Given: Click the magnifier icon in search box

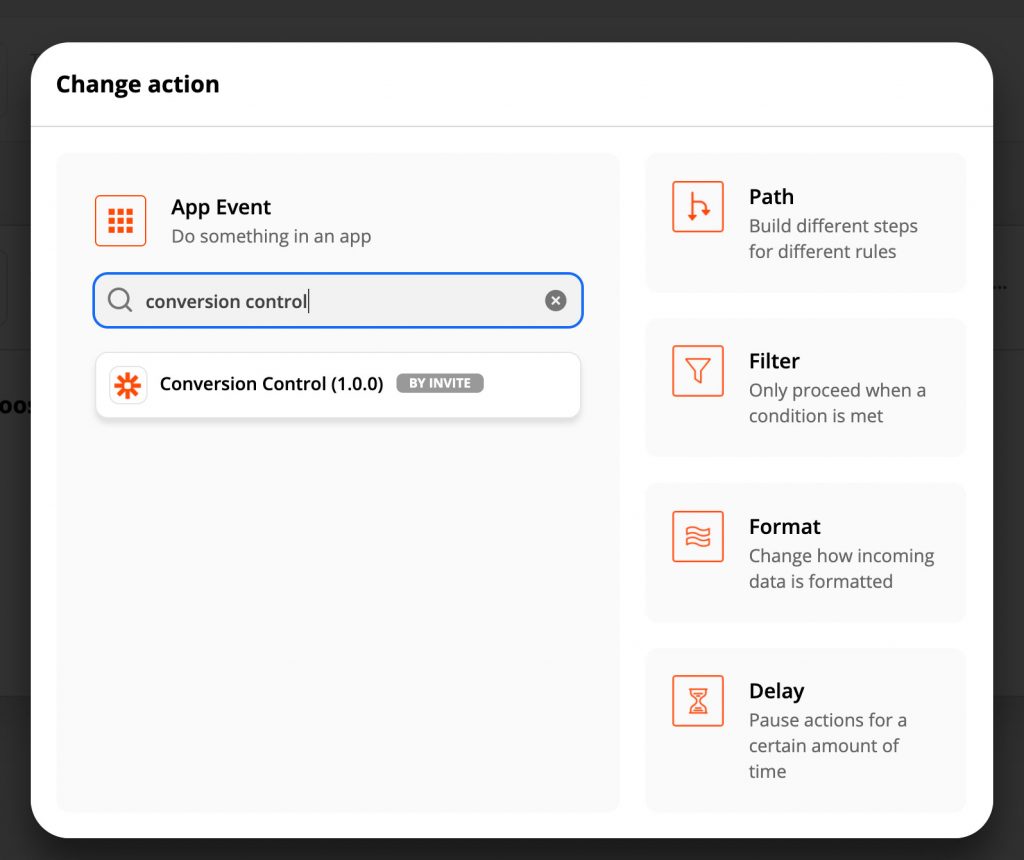Looking at the screenshot, I should (x=120, y=300).
